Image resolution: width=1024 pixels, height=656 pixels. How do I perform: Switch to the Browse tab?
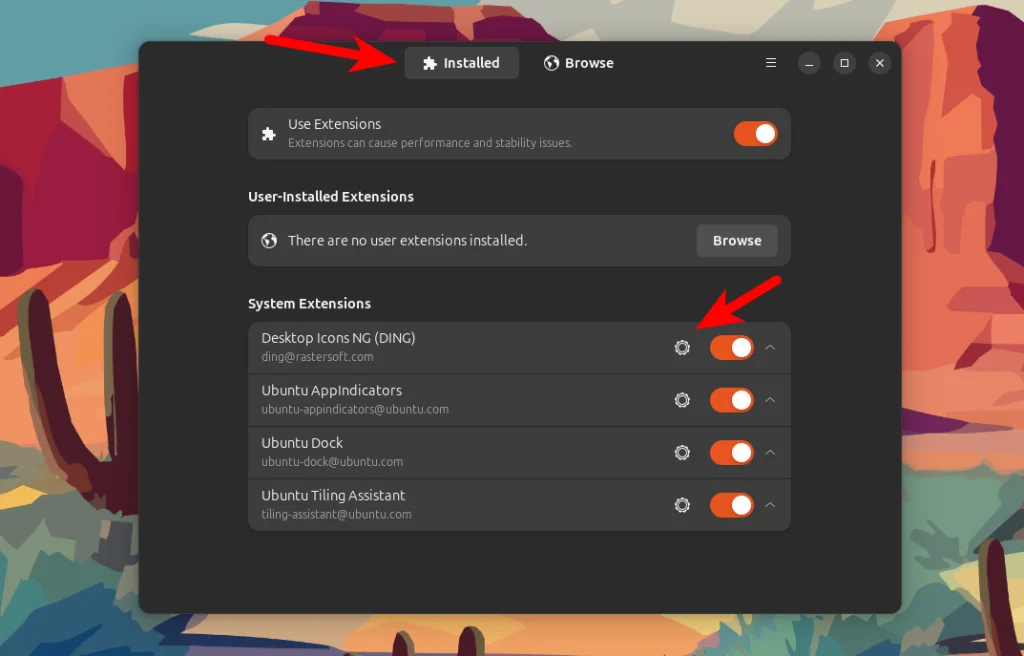tap(579, 62)
